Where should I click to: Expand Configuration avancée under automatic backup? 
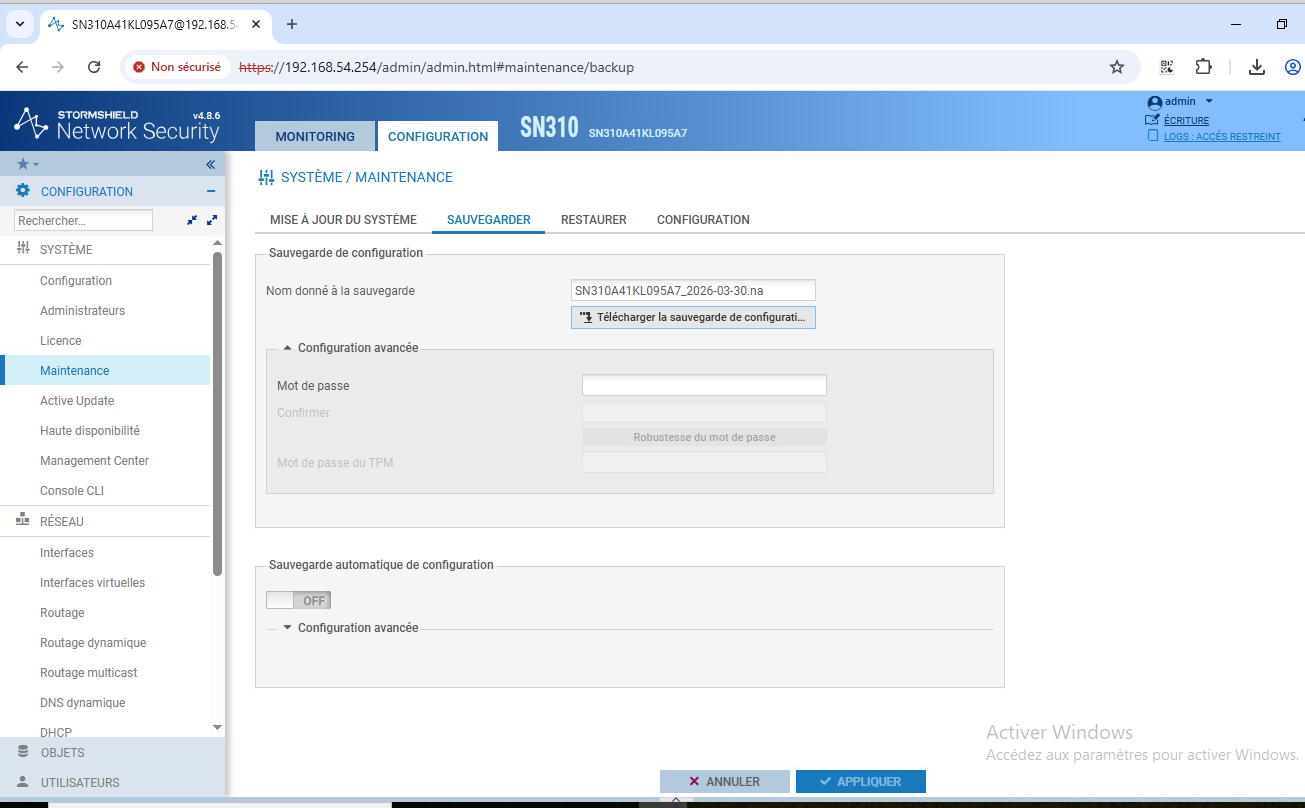point(288,627)
